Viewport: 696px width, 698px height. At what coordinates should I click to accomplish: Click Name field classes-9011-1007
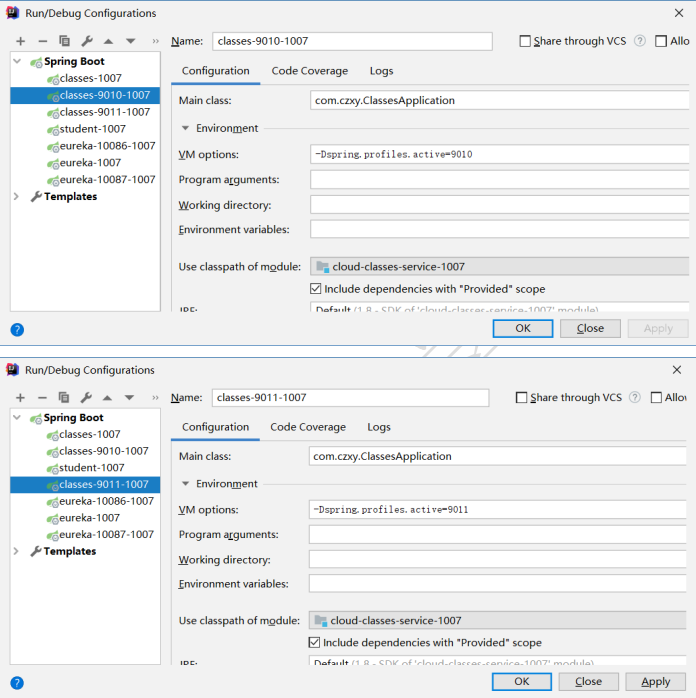[351, 398]
